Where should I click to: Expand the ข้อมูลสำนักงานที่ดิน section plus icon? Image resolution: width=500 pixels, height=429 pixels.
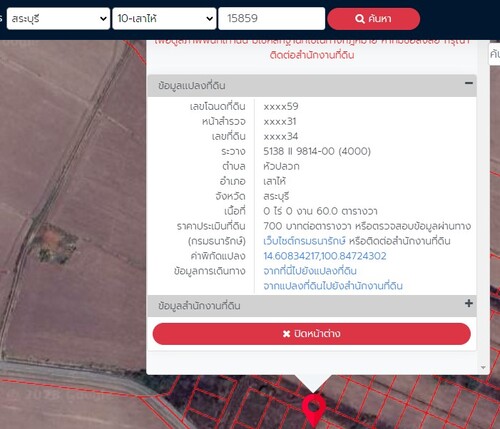coord(469,303)
